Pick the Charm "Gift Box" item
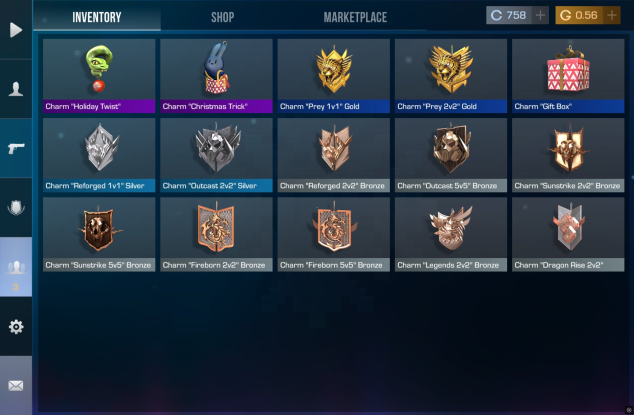This screenshot has width=634, height=415. 568,76
